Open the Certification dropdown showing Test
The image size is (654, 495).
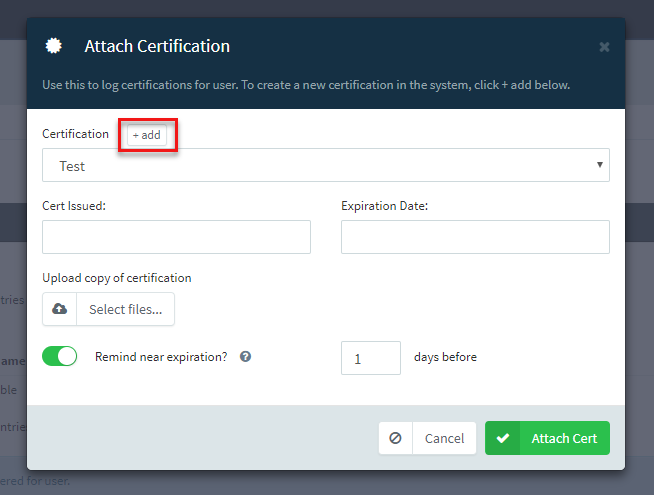coord(326,165)
